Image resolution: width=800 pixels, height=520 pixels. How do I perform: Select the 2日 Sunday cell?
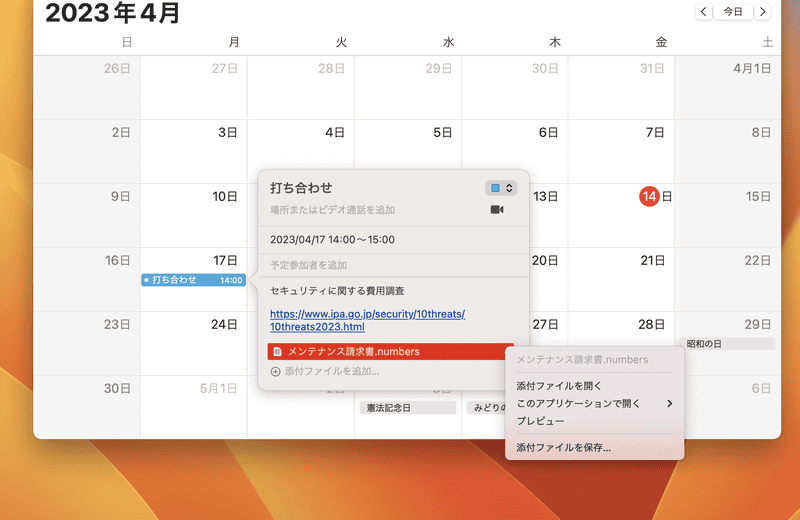[x=87, y=152]
